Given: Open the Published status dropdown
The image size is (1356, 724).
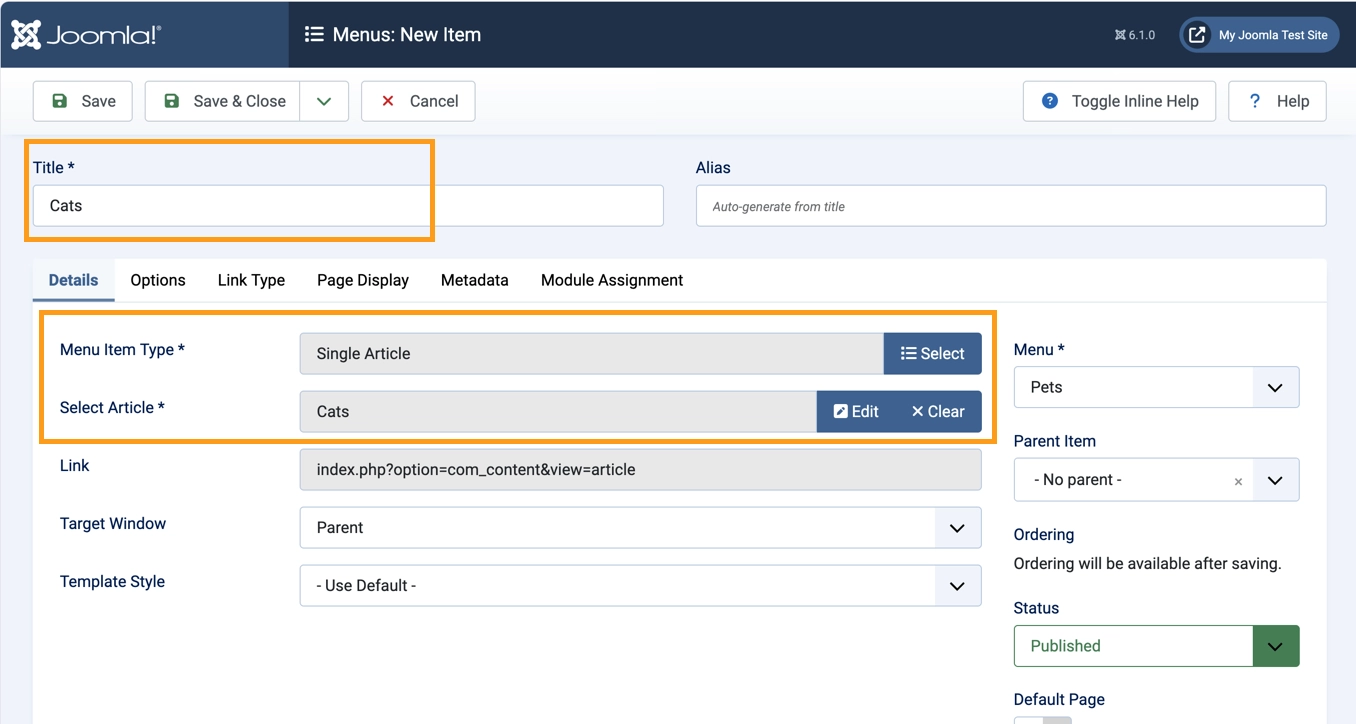Looking at the screenshot, I should pyautogui.click(x=1156, y=646).
